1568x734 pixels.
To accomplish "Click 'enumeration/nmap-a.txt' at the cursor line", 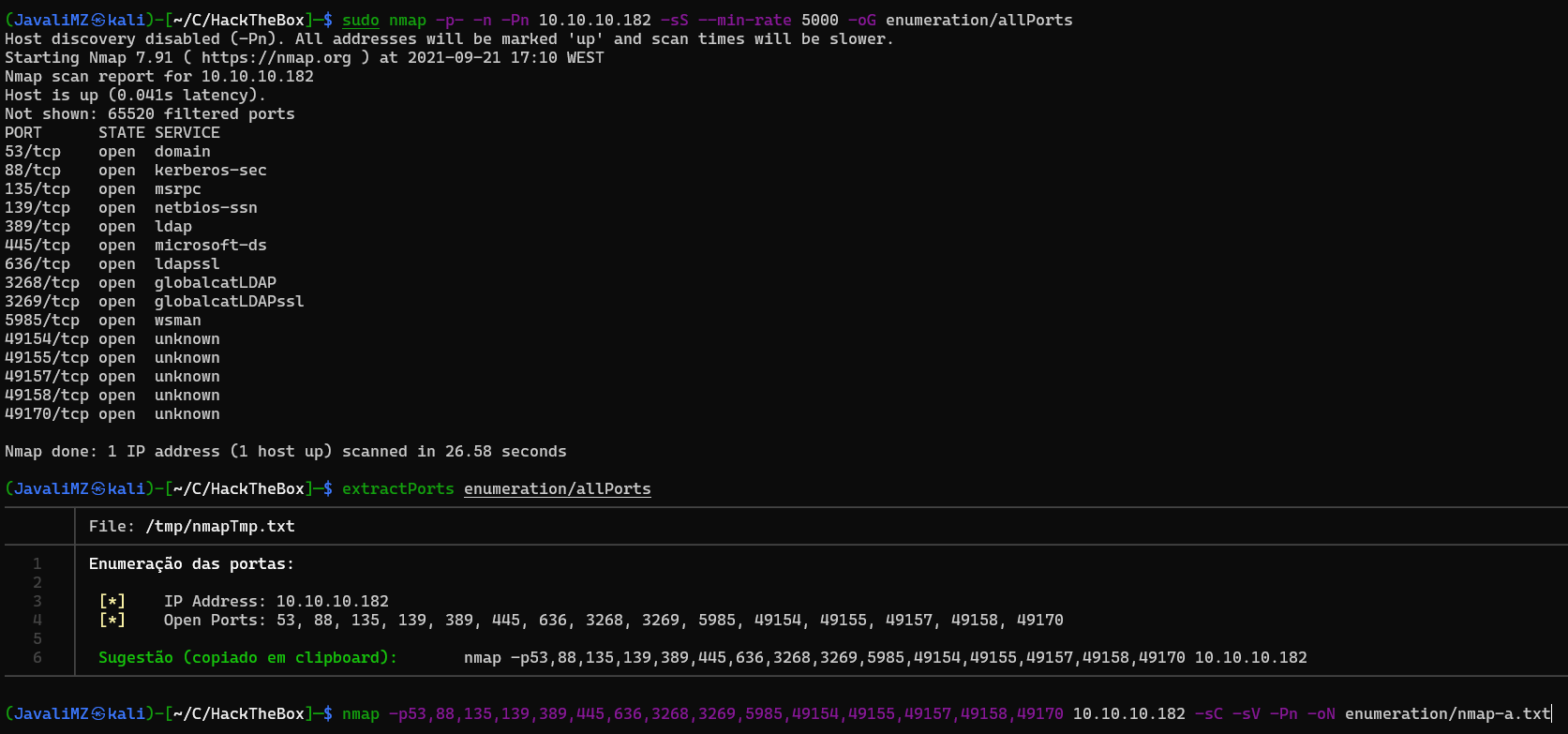I will click(x=1448, y=714).
